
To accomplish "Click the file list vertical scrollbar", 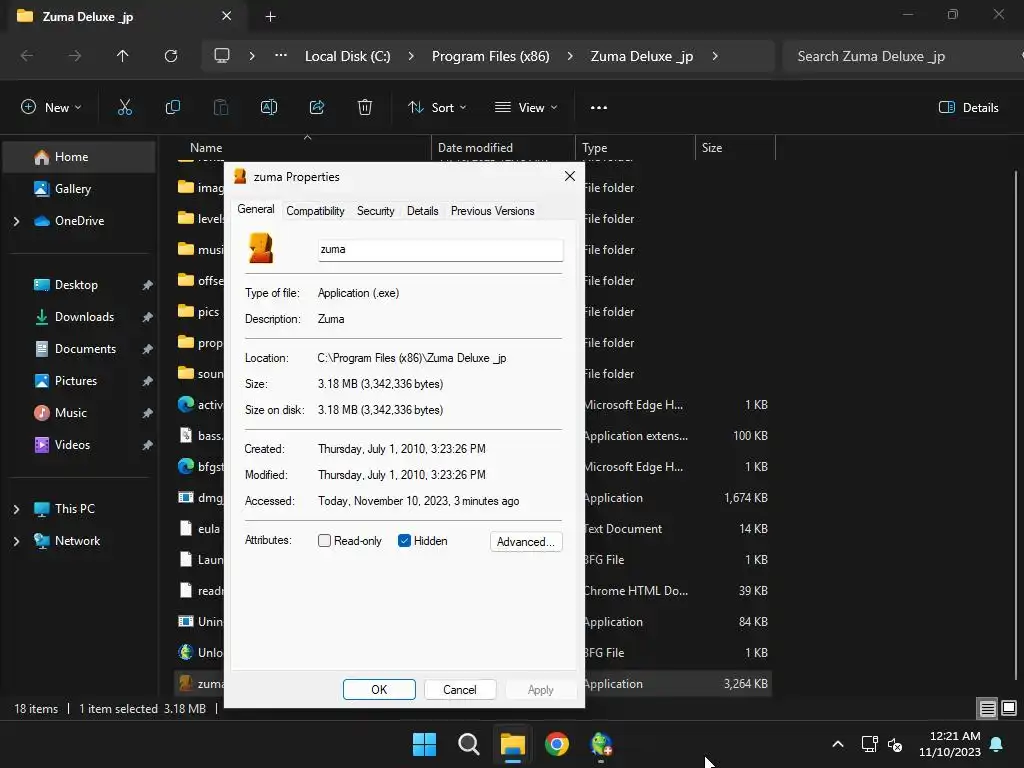I will [x=1016, y=424].
